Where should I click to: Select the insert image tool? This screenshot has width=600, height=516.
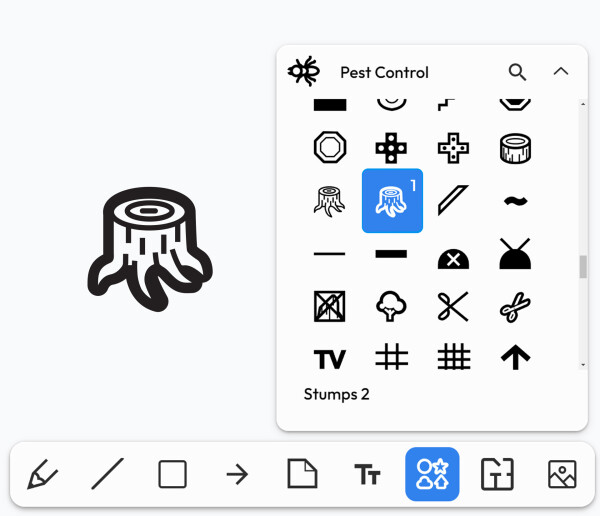point(562,474)
